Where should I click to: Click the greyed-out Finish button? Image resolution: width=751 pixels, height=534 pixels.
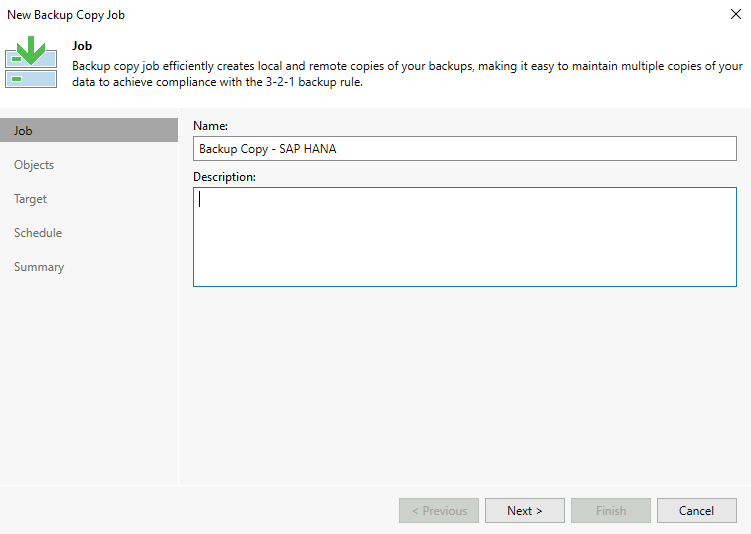click(610, 510)
